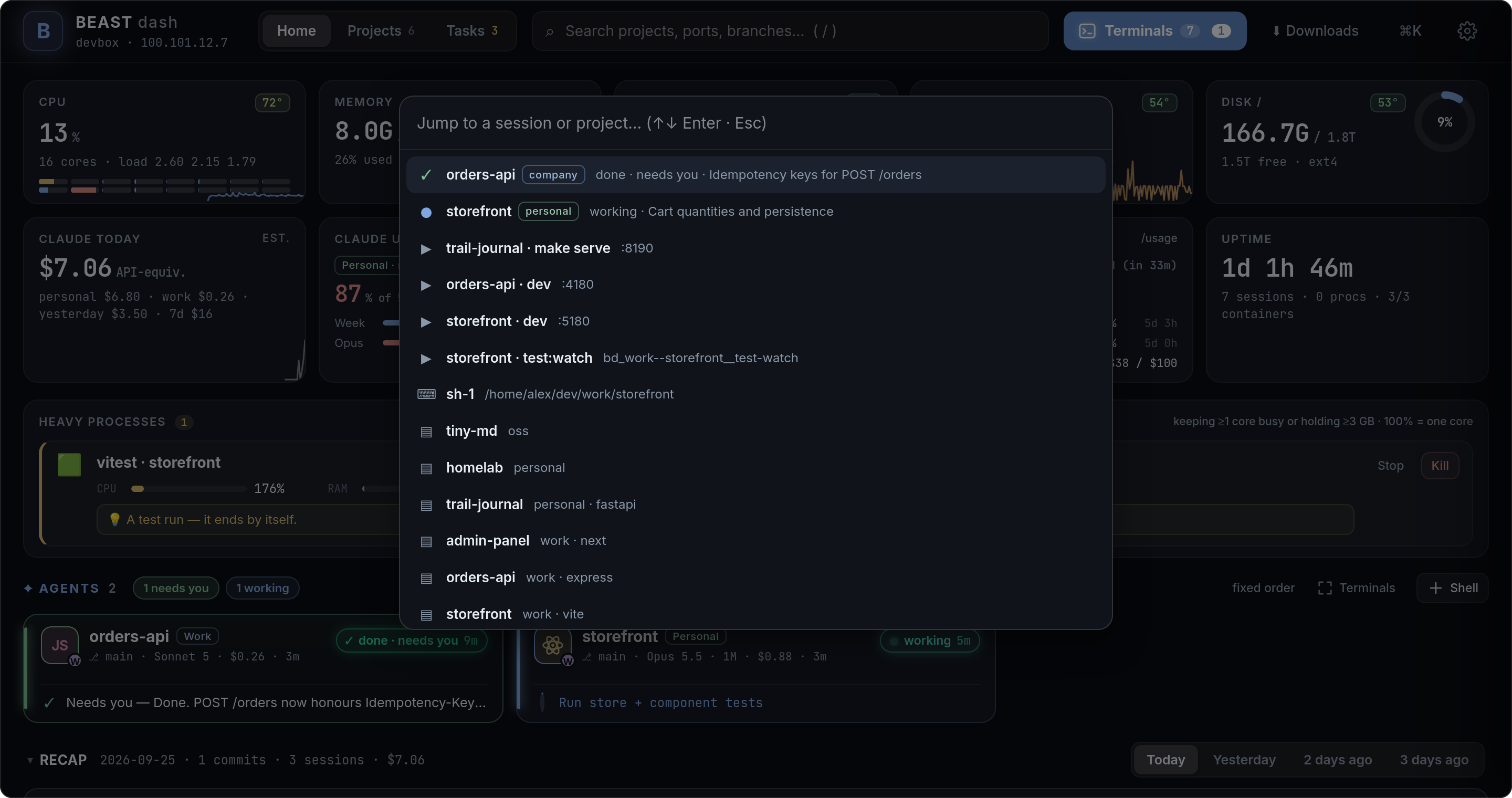Click the Terminals icon in header button
1512x798 pixels.
(1087, 31)
